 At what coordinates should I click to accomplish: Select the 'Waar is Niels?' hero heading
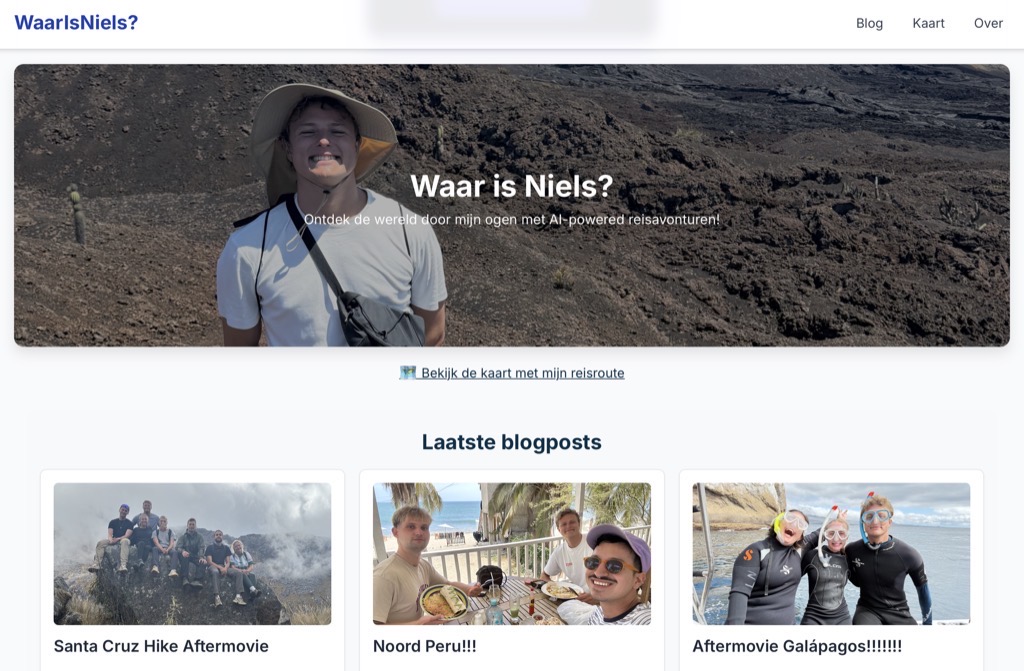(x=512, y=186)
